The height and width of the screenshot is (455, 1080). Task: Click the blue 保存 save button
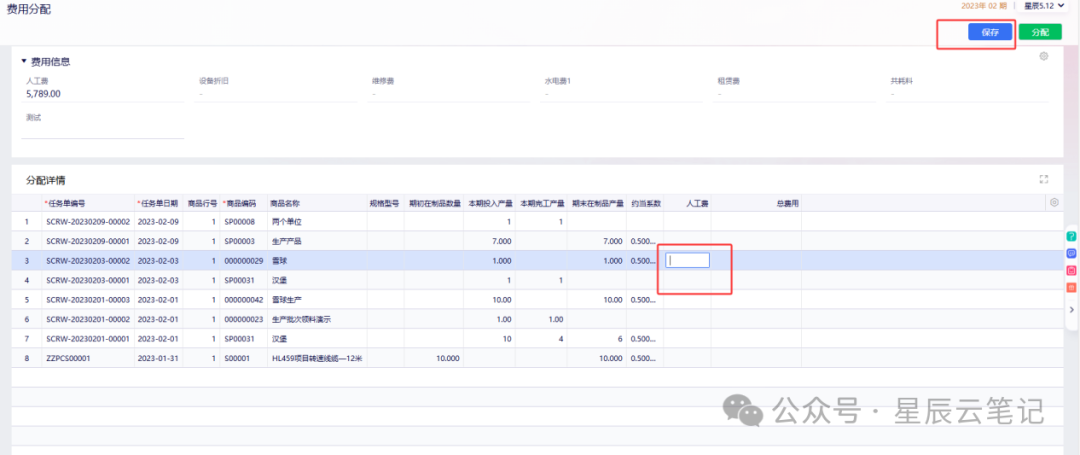point(990,32)
